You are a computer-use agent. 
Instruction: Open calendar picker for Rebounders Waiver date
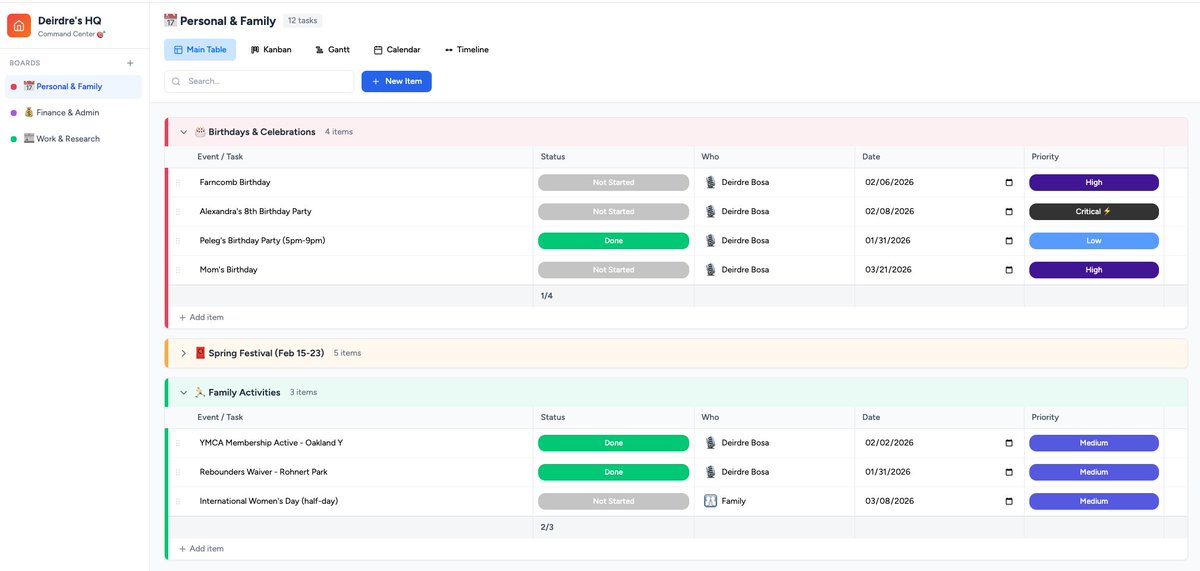(1008, 472)
